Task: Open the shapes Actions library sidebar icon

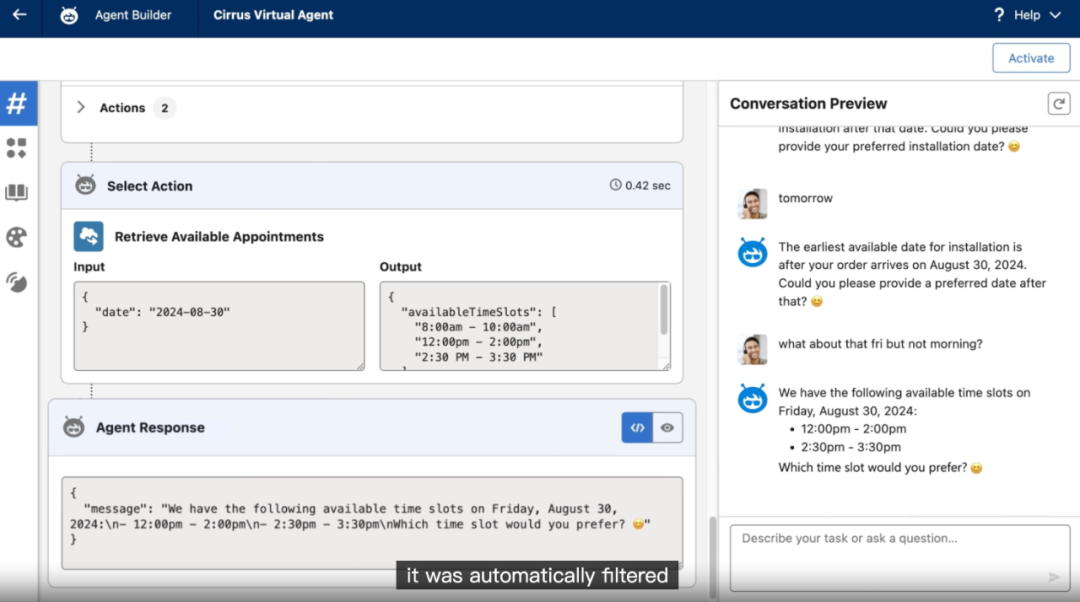Action: point(17,148)
